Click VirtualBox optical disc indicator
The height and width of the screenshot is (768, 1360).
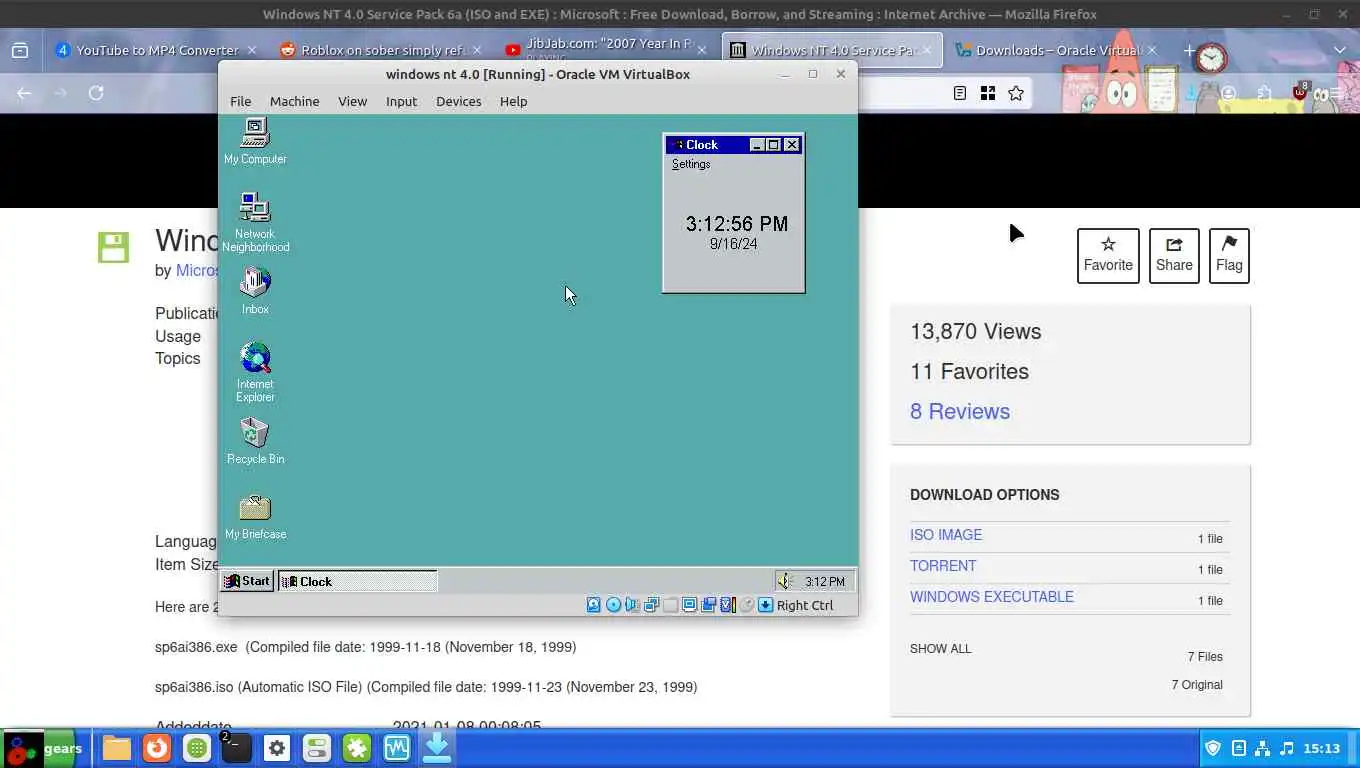pyautogui.click(x=613, y=605)
